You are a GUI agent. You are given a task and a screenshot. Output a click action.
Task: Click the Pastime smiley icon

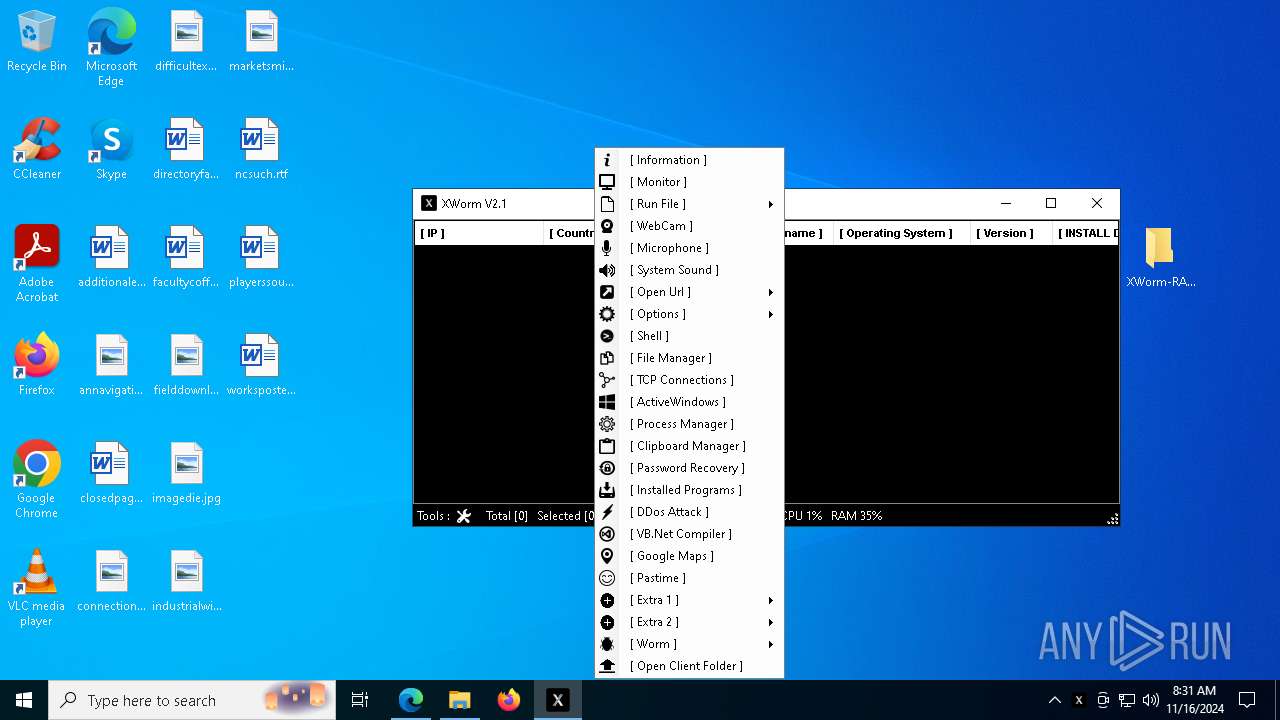607,578
